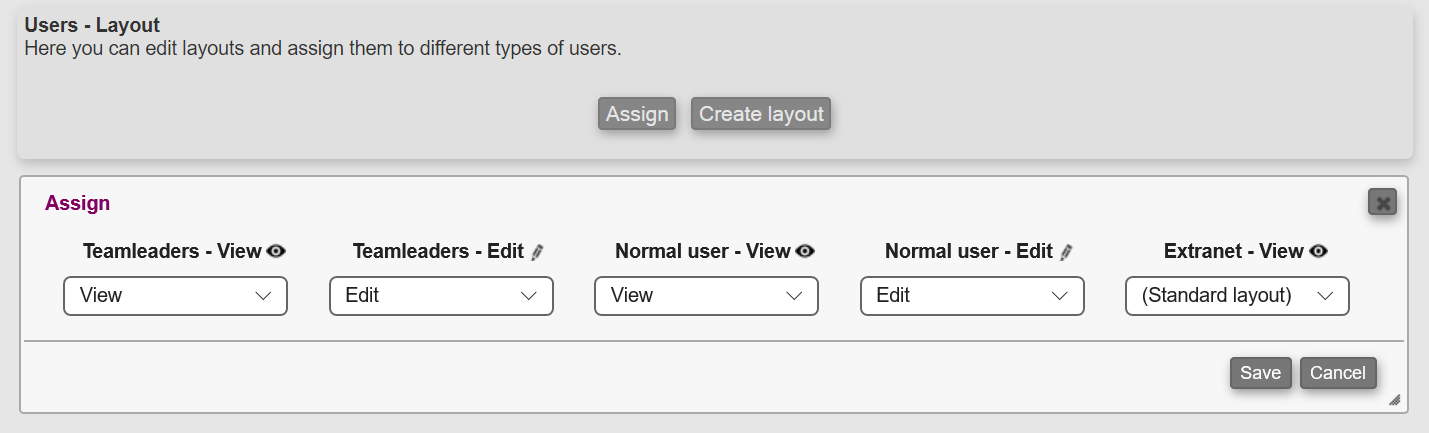Save the layout assignments
This screenshot has width=1429, height=433.
click(1260, 373)
